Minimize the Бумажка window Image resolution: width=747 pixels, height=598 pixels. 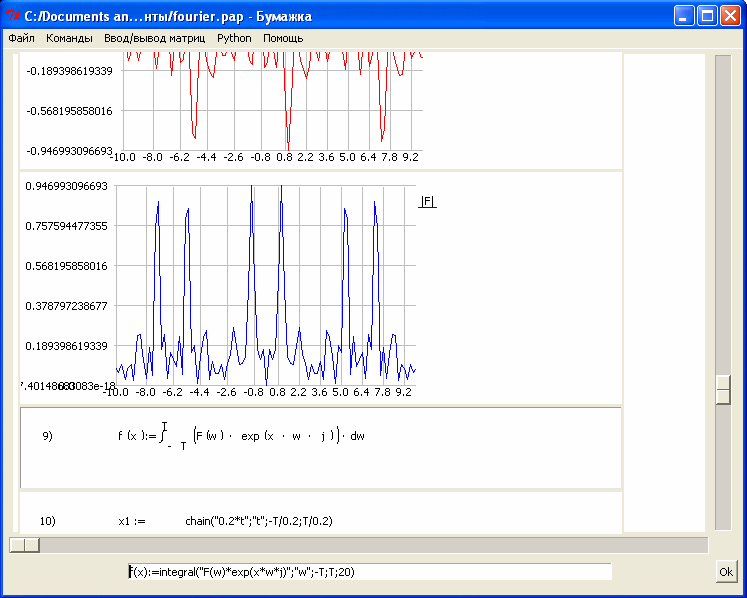(684, 16)
